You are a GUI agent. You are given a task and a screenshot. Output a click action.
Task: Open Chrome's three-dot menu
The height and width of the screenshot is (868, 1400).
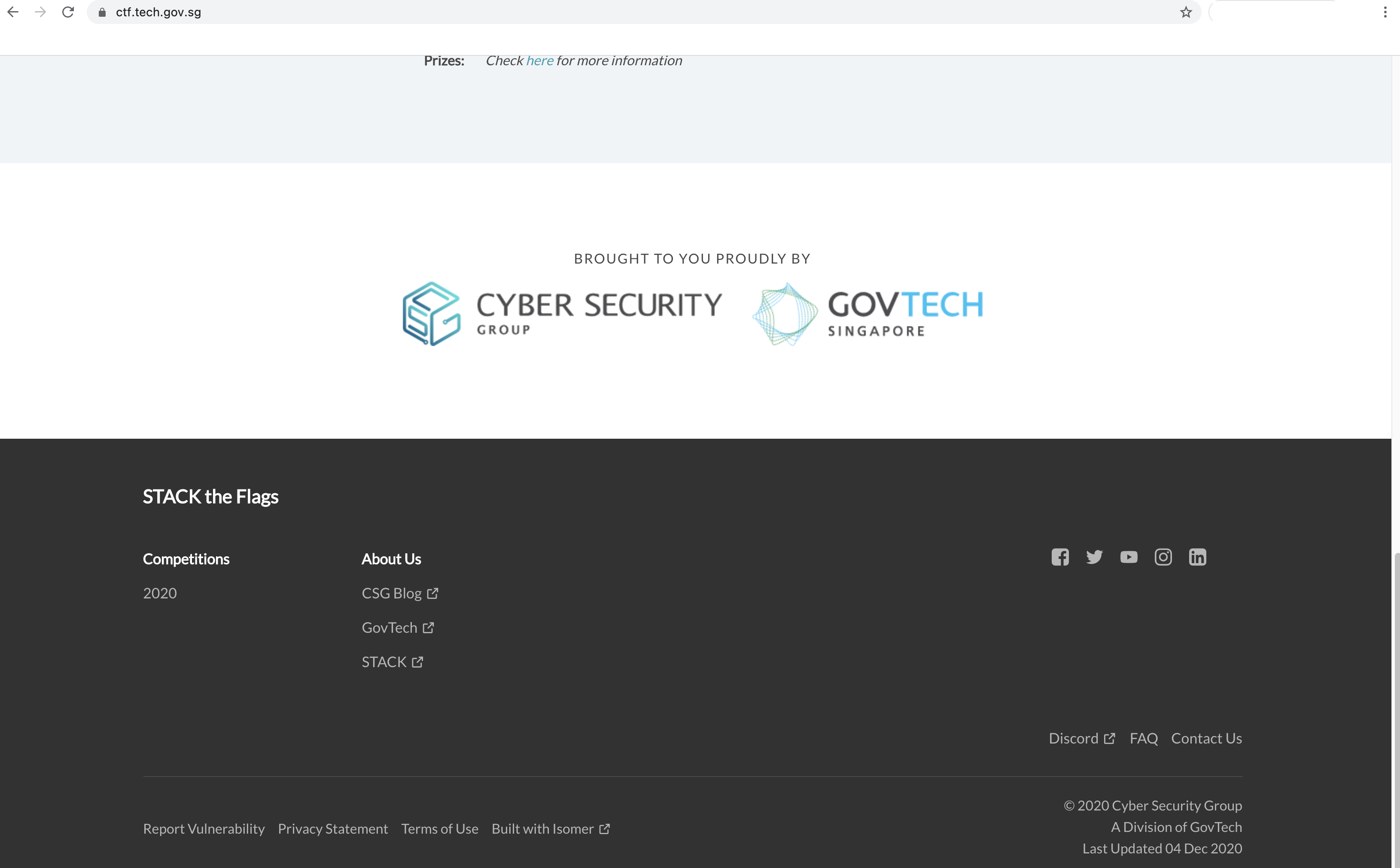(1385, 12)
